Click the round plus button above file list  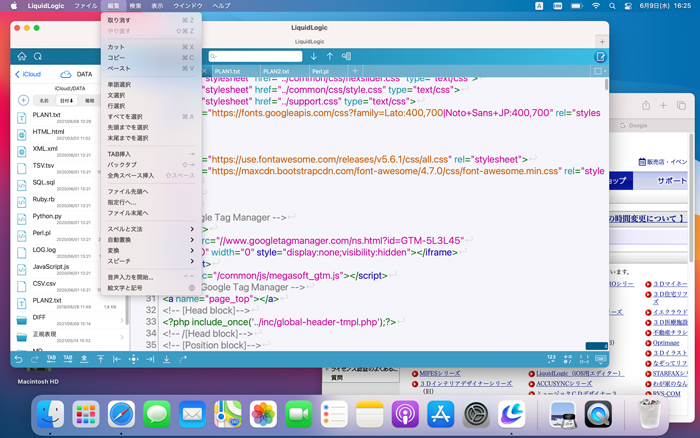[23, 101]
